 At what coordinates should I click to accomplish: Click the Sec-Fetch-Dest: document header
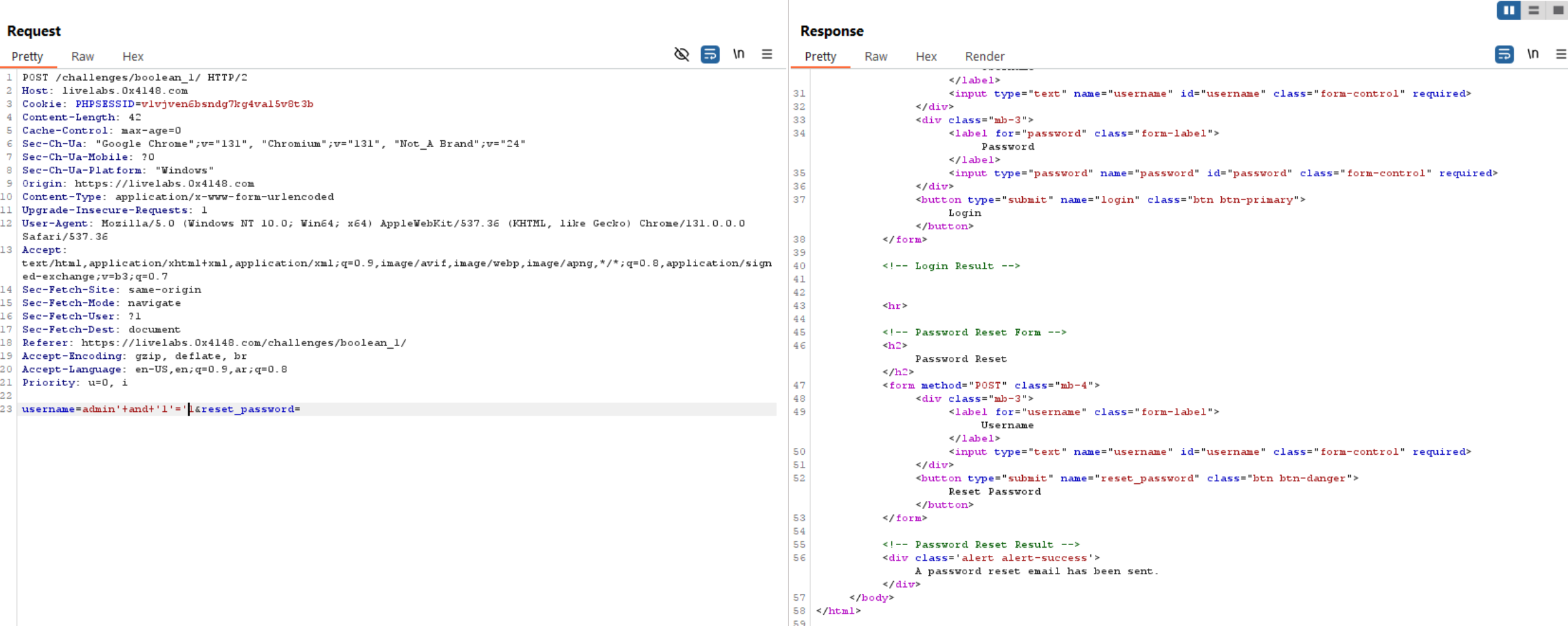(101, 329)
